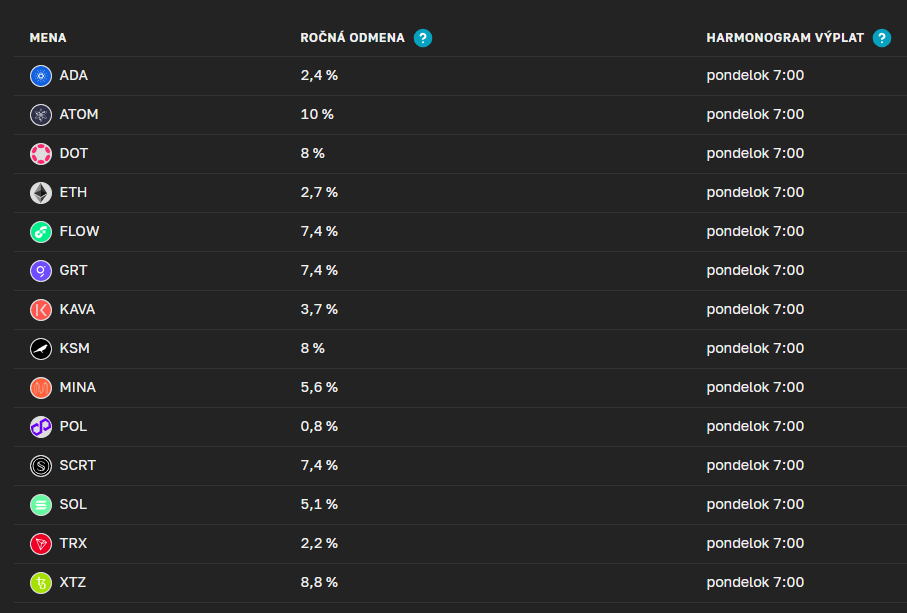Image resolution: width=907 pixels, height=613 pixels.
Task: Click the red KAVA coin icon
Action: point(41,310)
